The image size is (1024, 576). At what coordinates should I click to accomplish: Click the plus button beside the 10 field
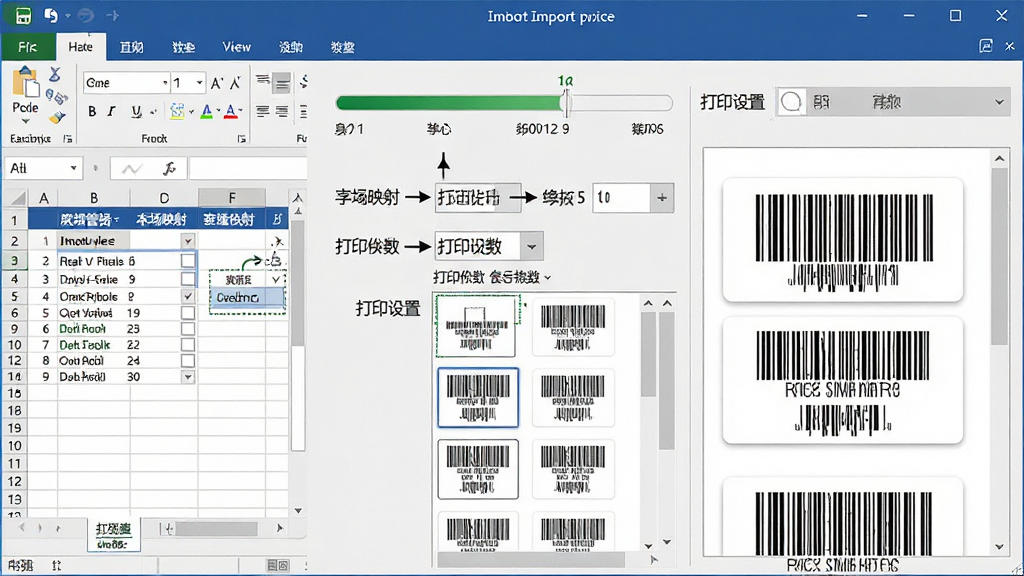coord(662,197)
